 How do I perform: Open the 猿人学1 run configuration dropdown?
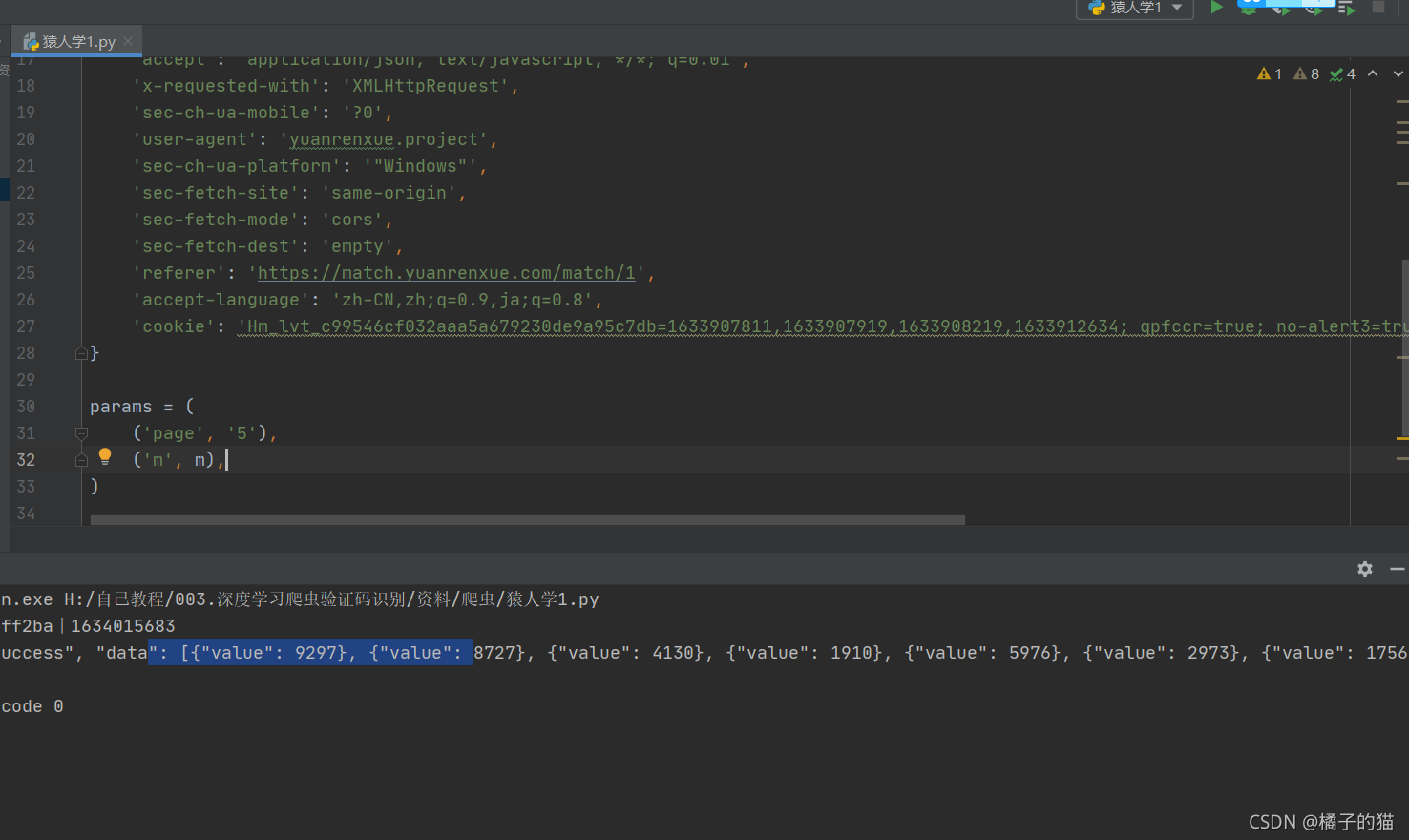pyautogui.click(x=1135, y=8)
